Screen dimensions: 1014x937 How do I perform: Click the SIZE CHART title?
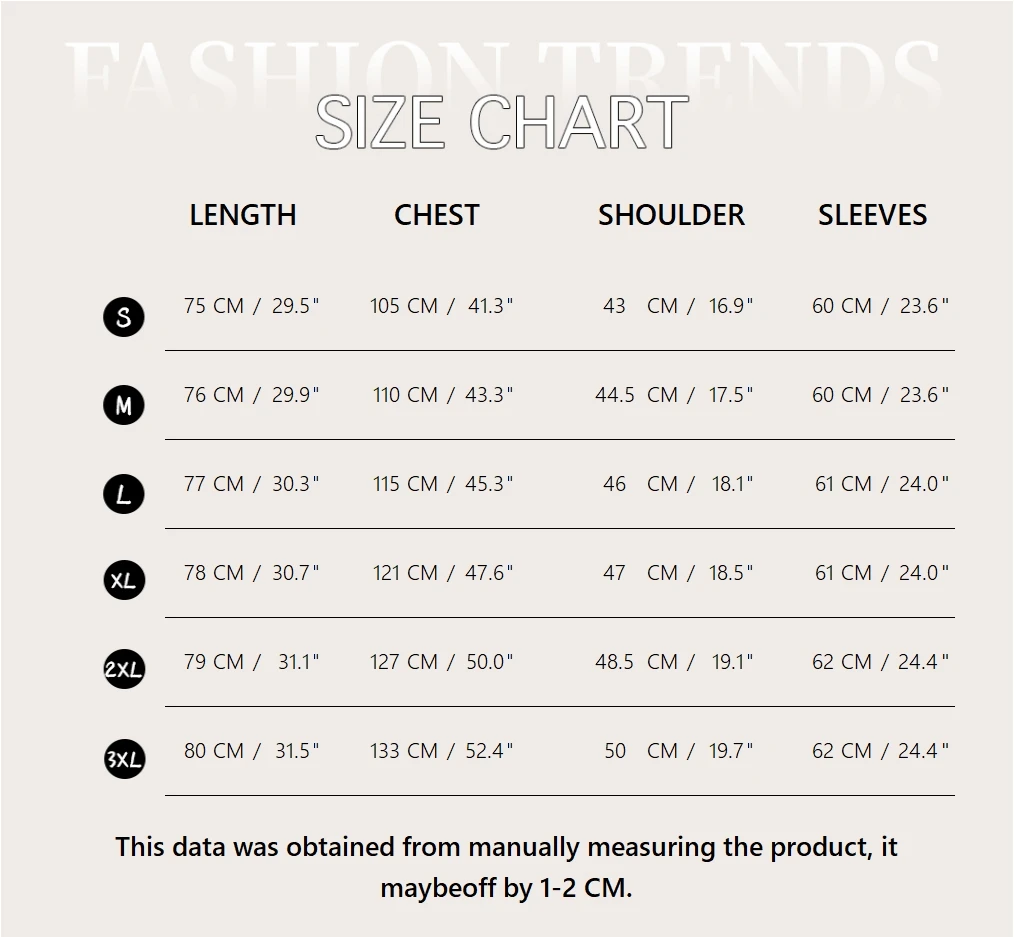[x=502, y=122]
